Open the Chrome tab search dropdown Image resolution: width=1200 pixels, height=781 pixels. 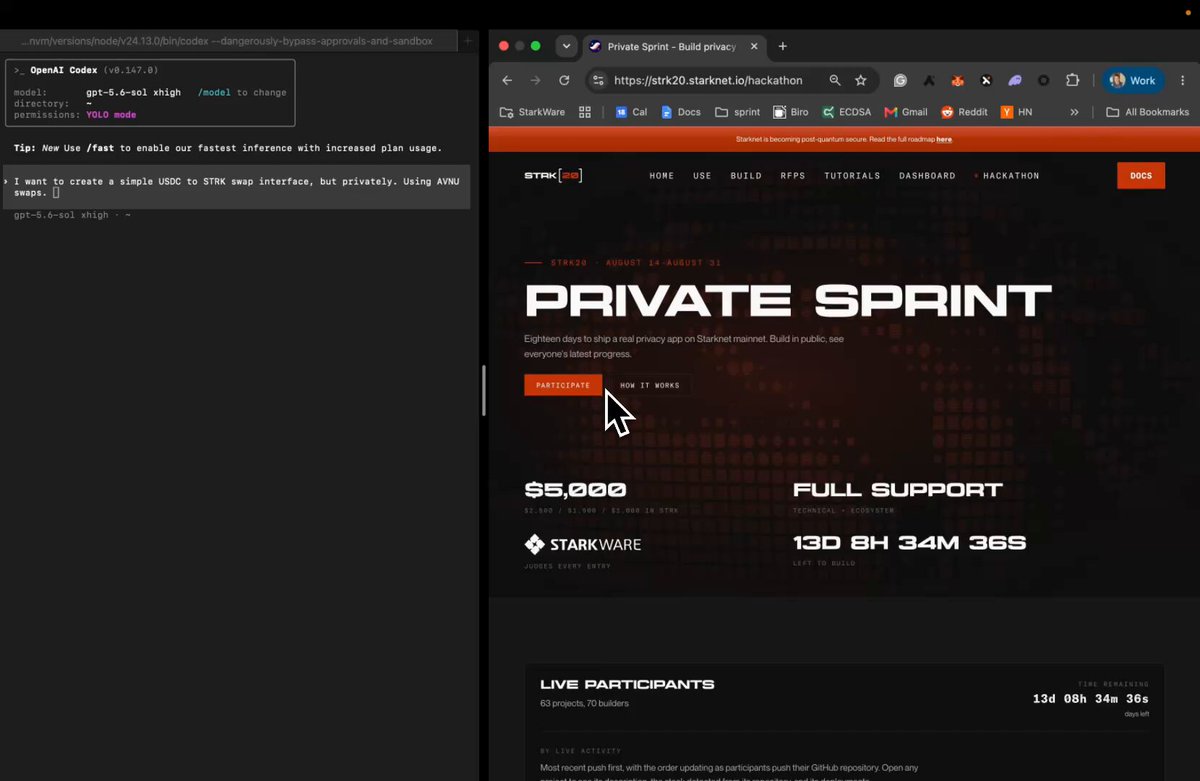[566, 46]
